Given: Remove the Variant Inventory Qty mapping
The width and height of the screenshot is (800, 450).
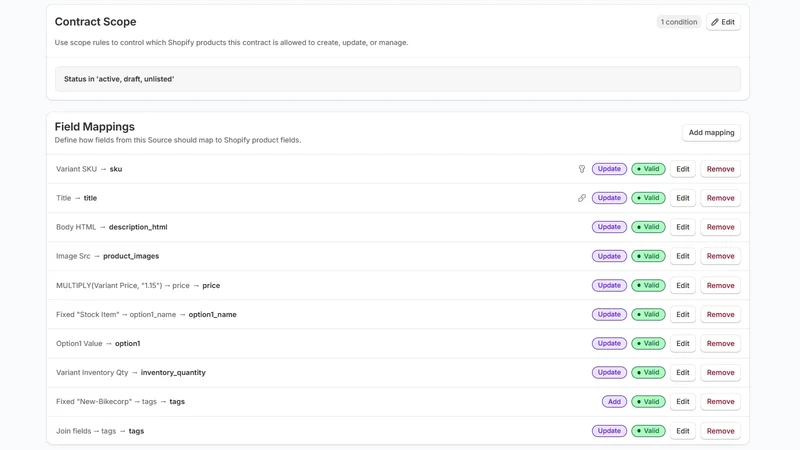Looking at the screenshot, I should [720, 372].
